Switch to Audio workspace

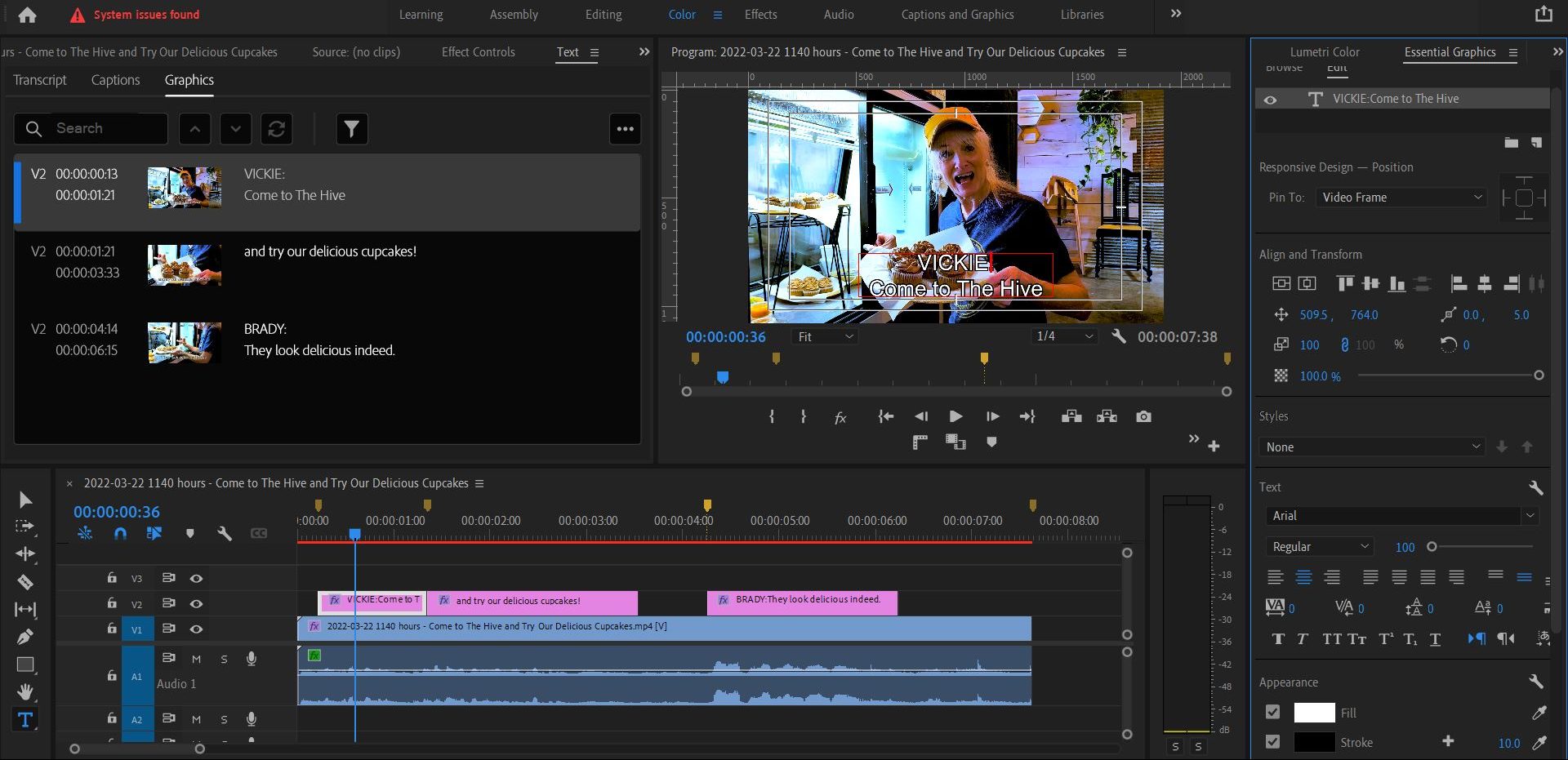pos(839,15)
